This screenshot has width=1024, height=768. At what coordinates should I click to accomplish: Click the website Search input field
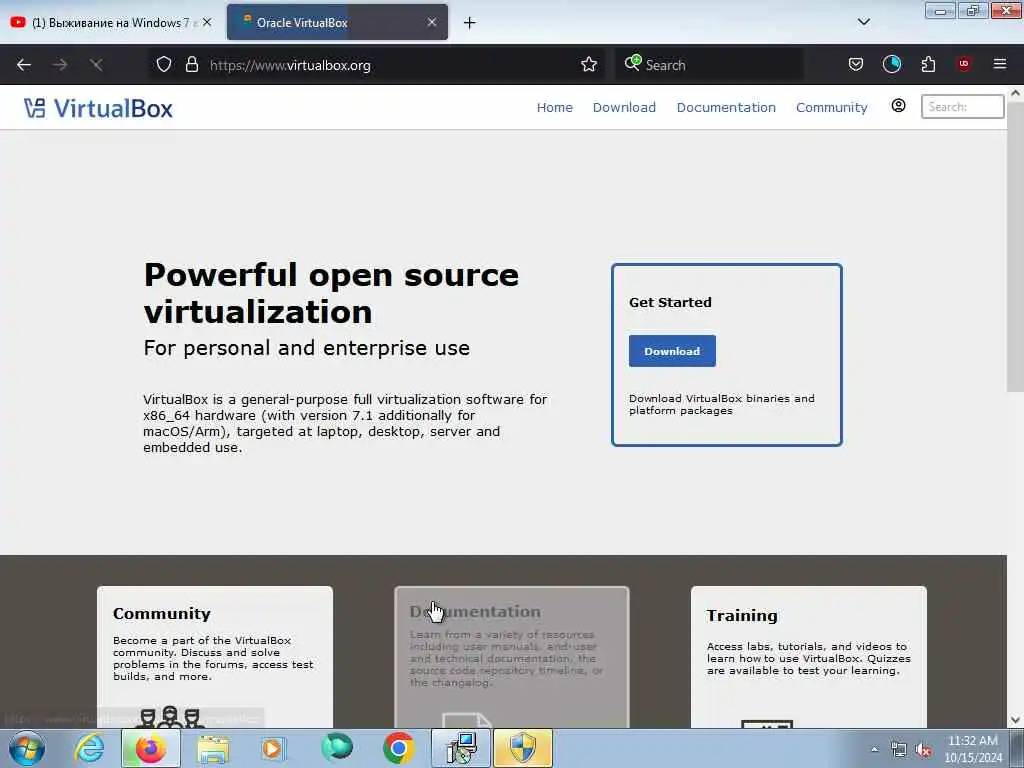(x=962, y=106)
